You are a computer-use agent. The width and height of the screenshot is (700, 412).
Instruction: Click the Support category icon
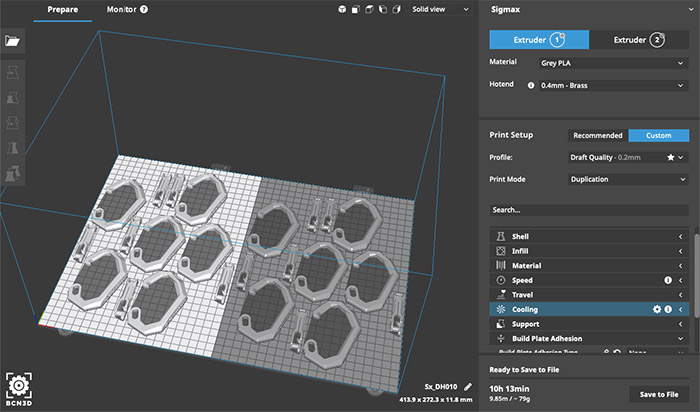(501, 324)
